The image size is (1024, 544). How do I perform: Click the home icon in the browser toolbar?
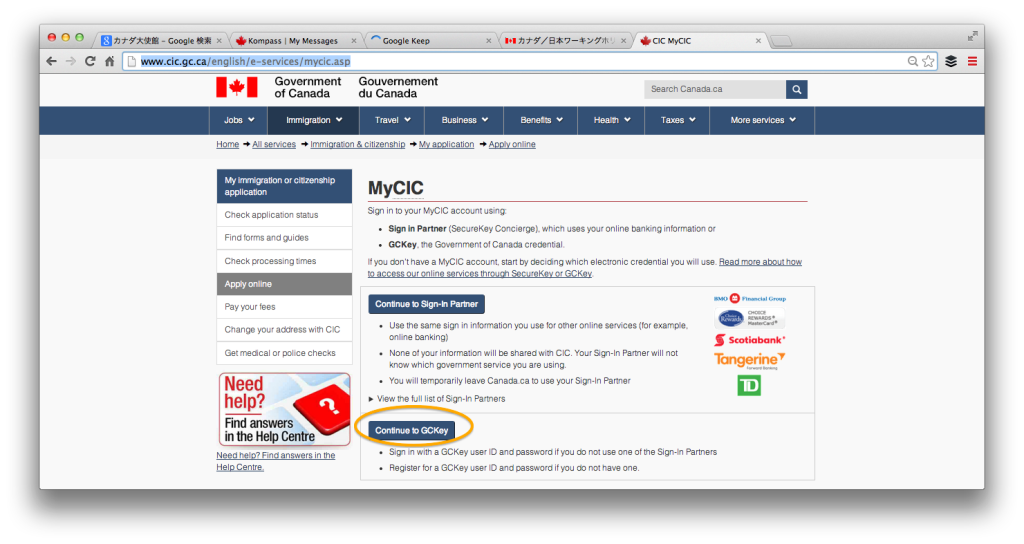[108, 61]
